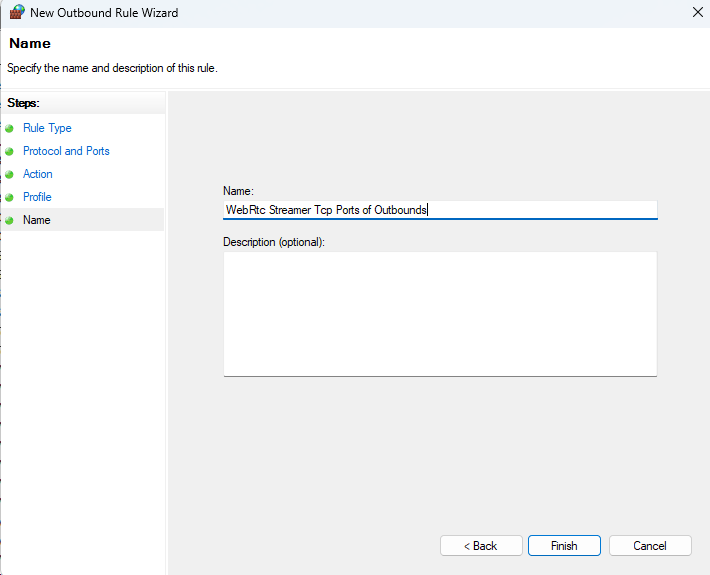Close the New Outbound Rule Wizard window

coord(697,13)
